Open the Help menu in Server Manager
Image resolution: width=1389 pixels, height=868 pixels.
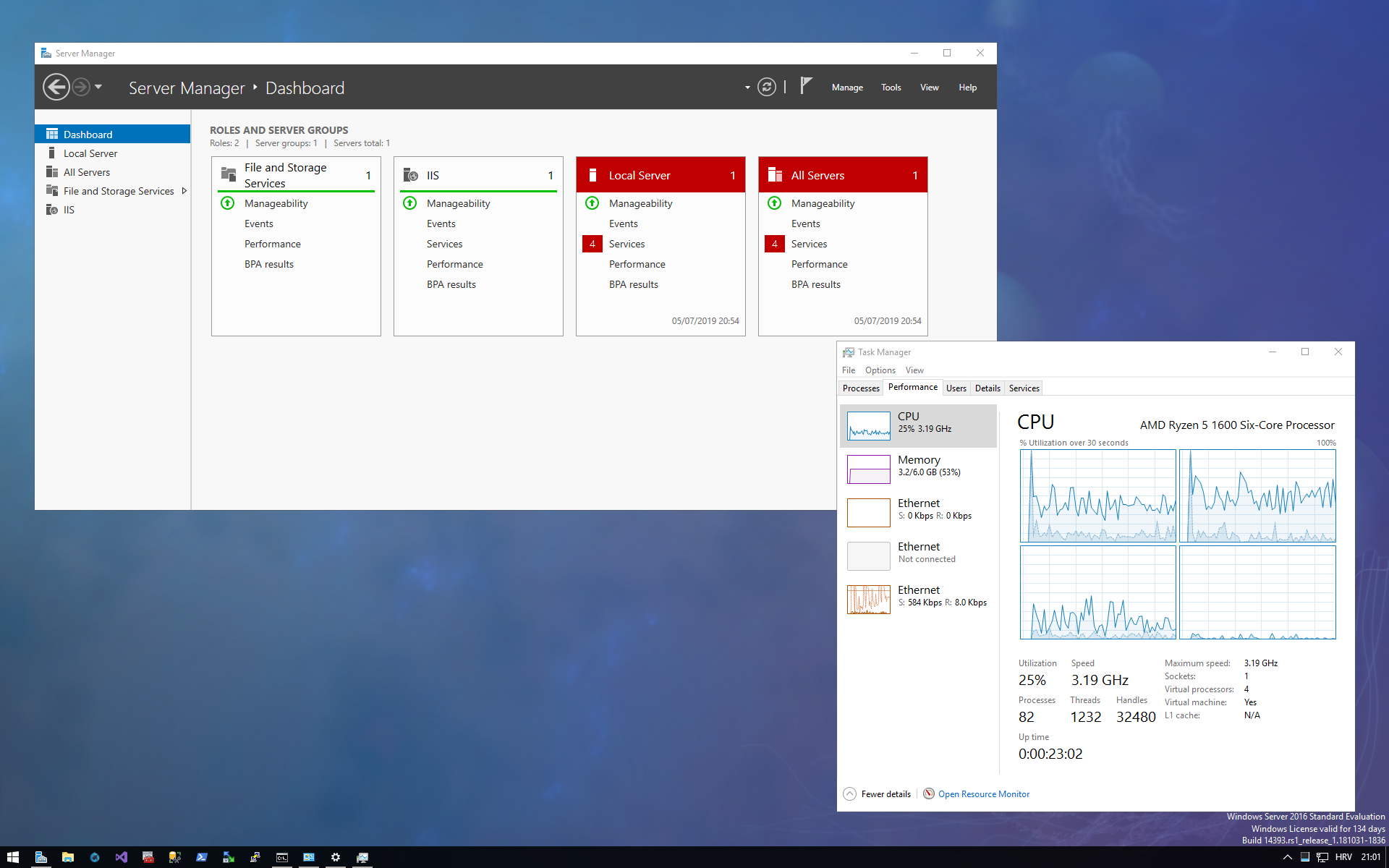967,88
